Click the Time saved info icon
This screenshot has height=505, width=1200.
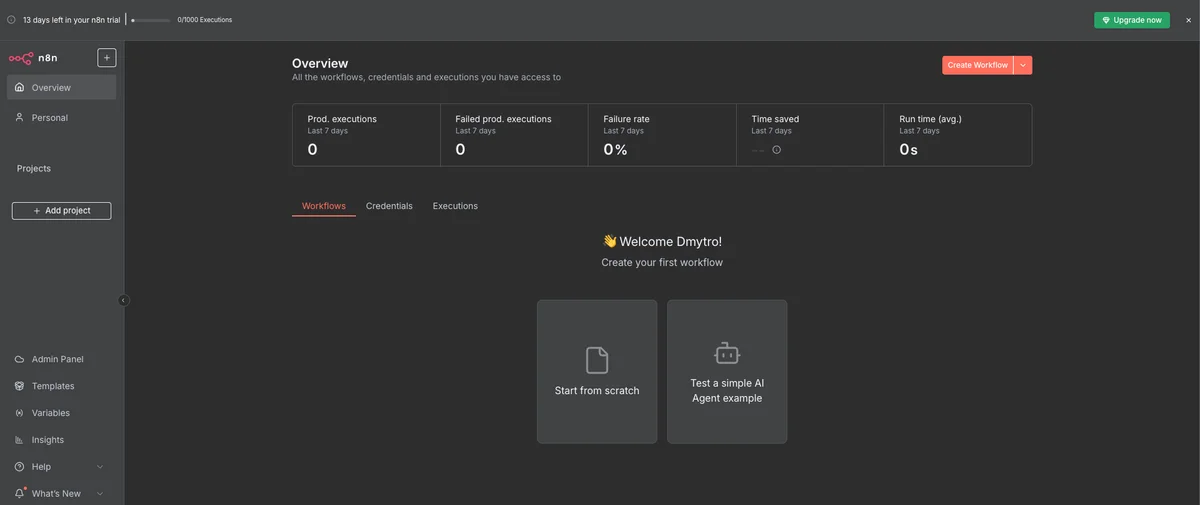[x=777, y=150]
